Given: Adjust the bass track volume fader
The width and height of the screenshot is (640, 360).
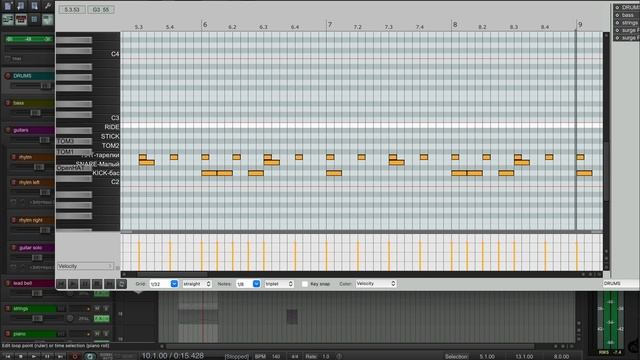Looking at the screenshot, I should click(36, 113).
